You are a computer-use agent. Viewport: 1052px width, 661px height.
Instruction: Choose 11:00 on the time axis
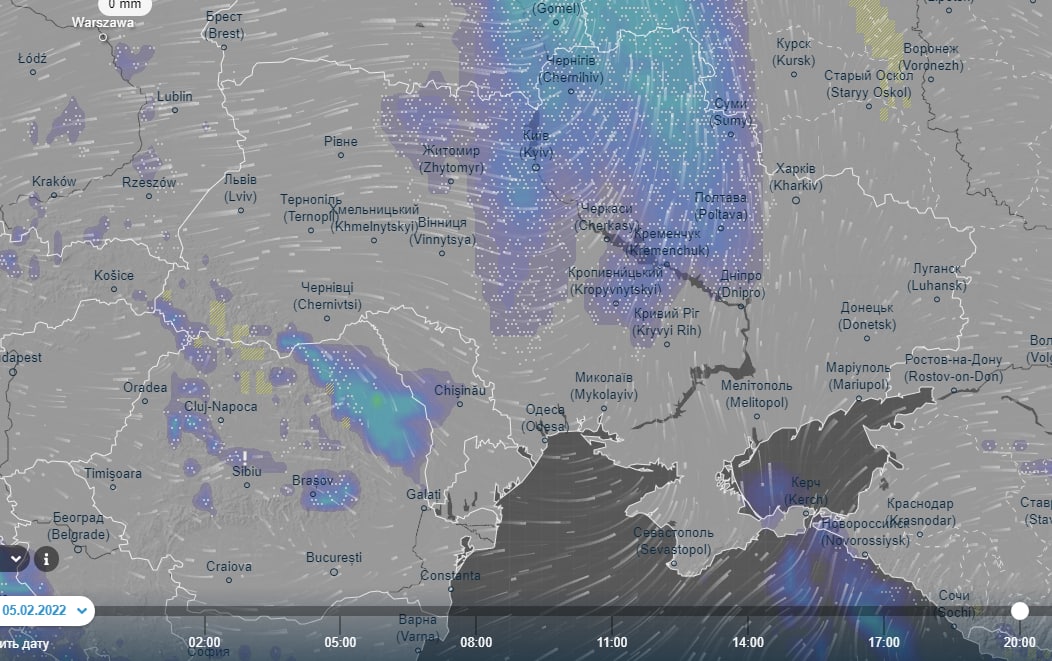click(612, 642)
